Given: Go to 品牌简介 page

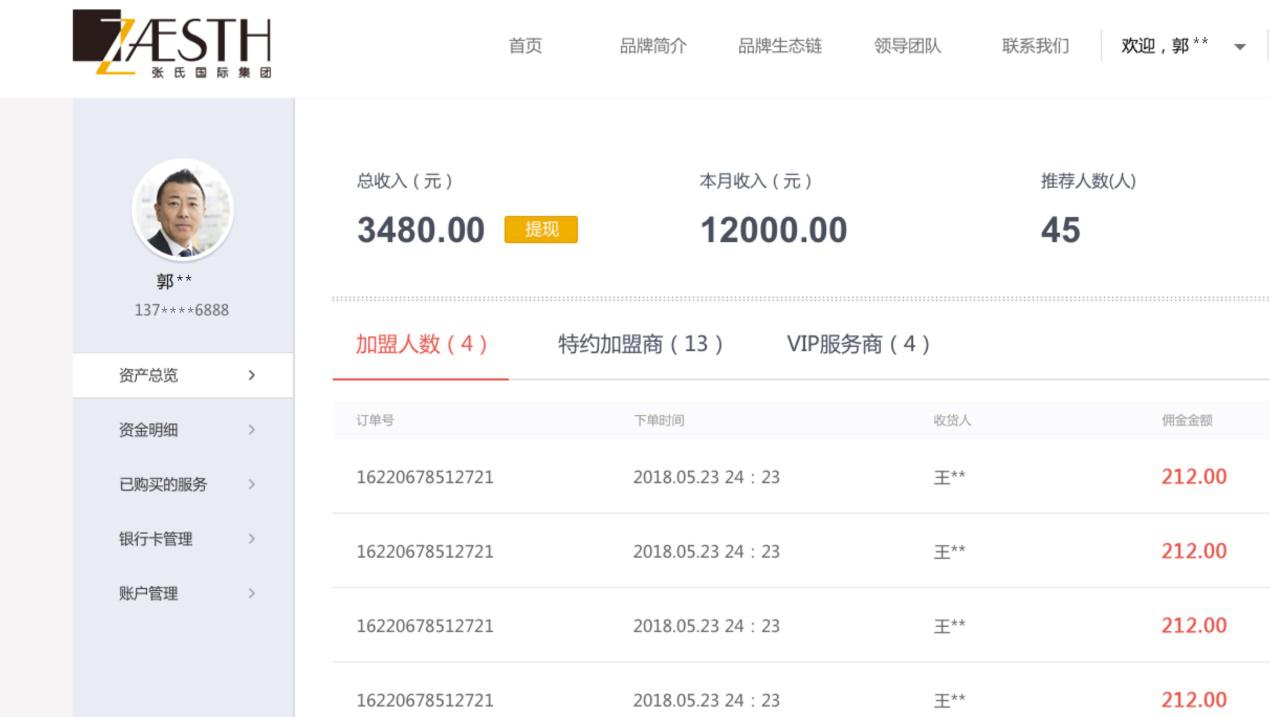Looking at the screenshot, I should pyautogui.click(x=653, y=46).
